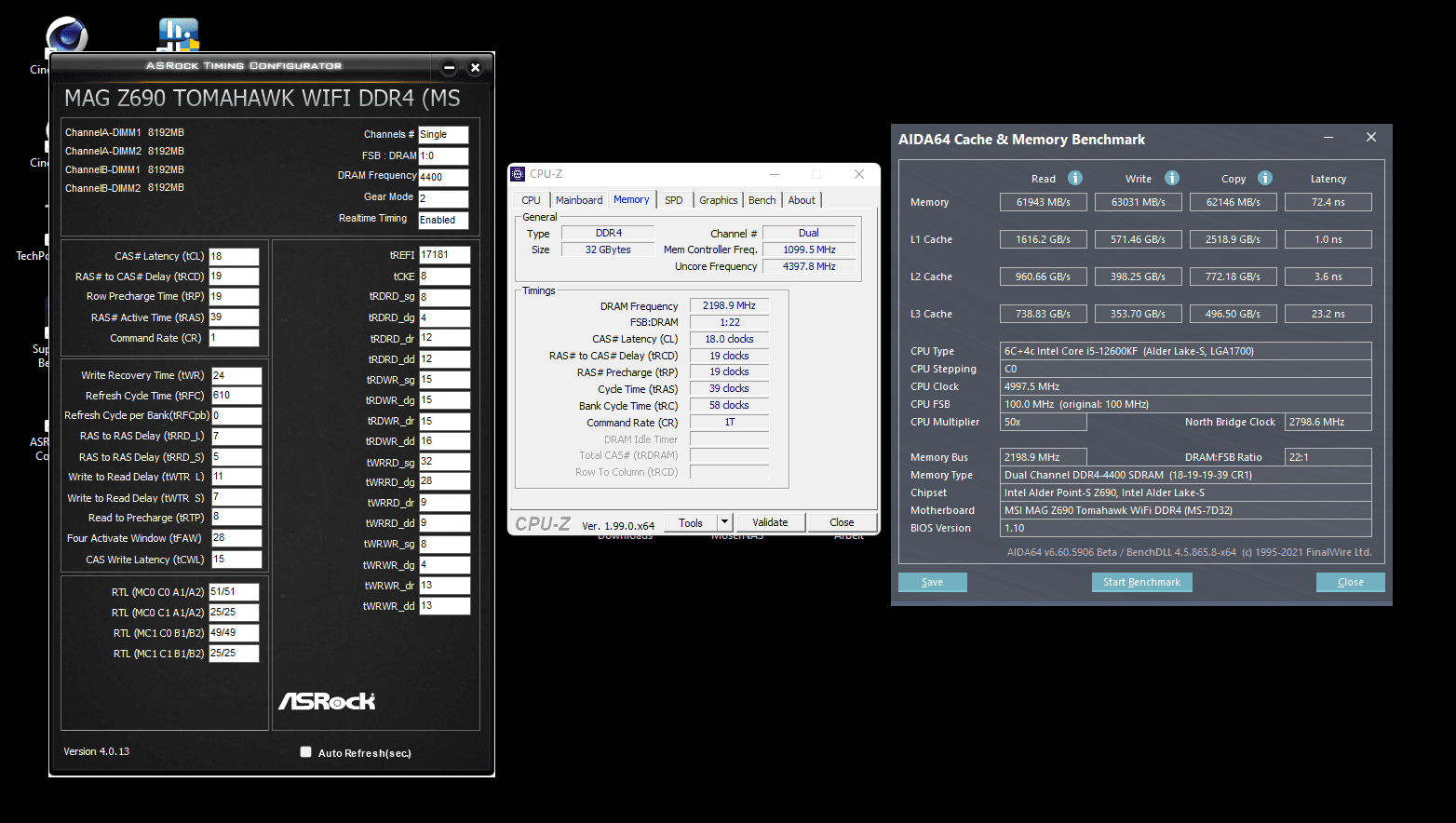
Task: Click the Memory Latency value 72.4 ns
Action: [1328, 202]
